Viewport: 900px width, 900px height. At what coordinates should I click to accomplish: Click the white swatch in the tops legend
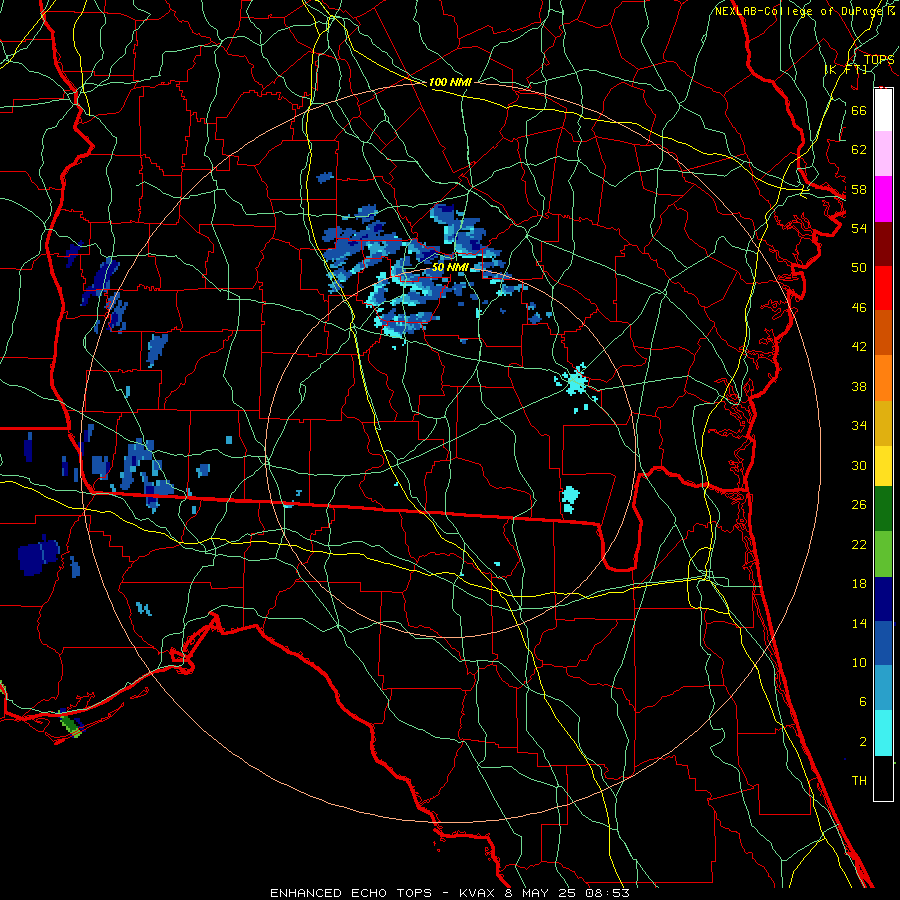pyautogui.click(x=883, y=110)
